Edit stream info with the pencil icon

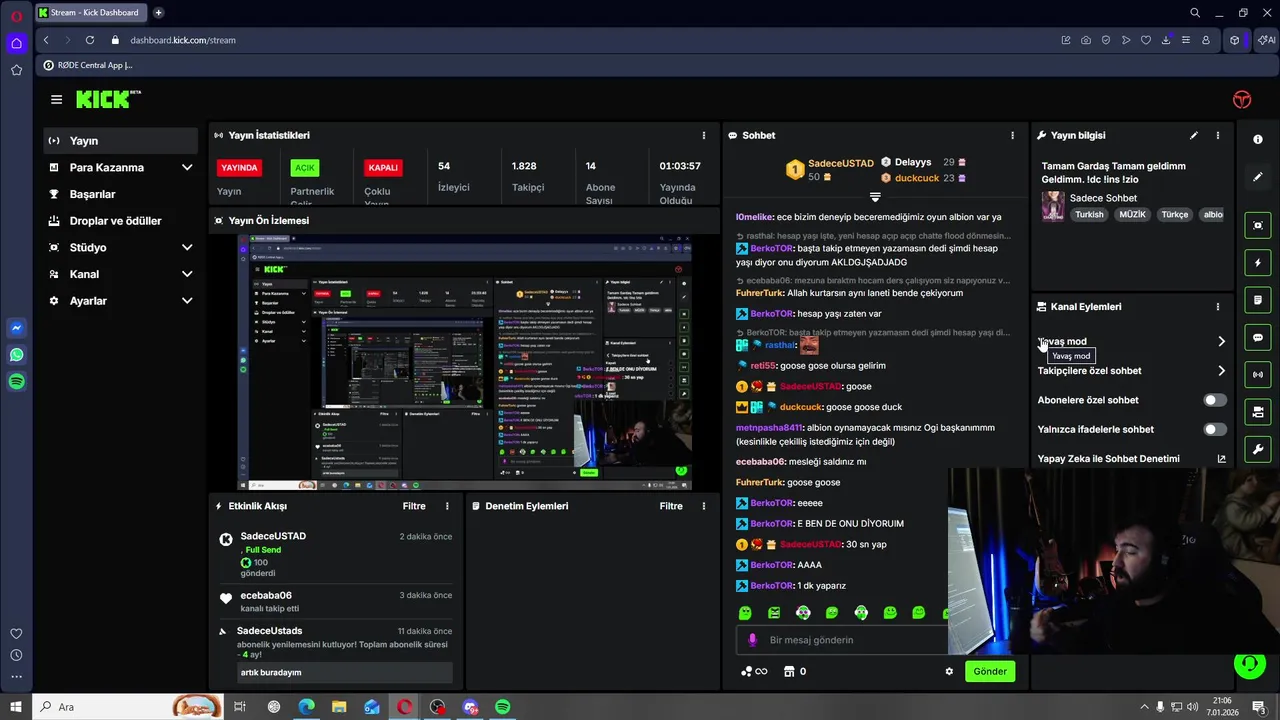coord(1193,135)
